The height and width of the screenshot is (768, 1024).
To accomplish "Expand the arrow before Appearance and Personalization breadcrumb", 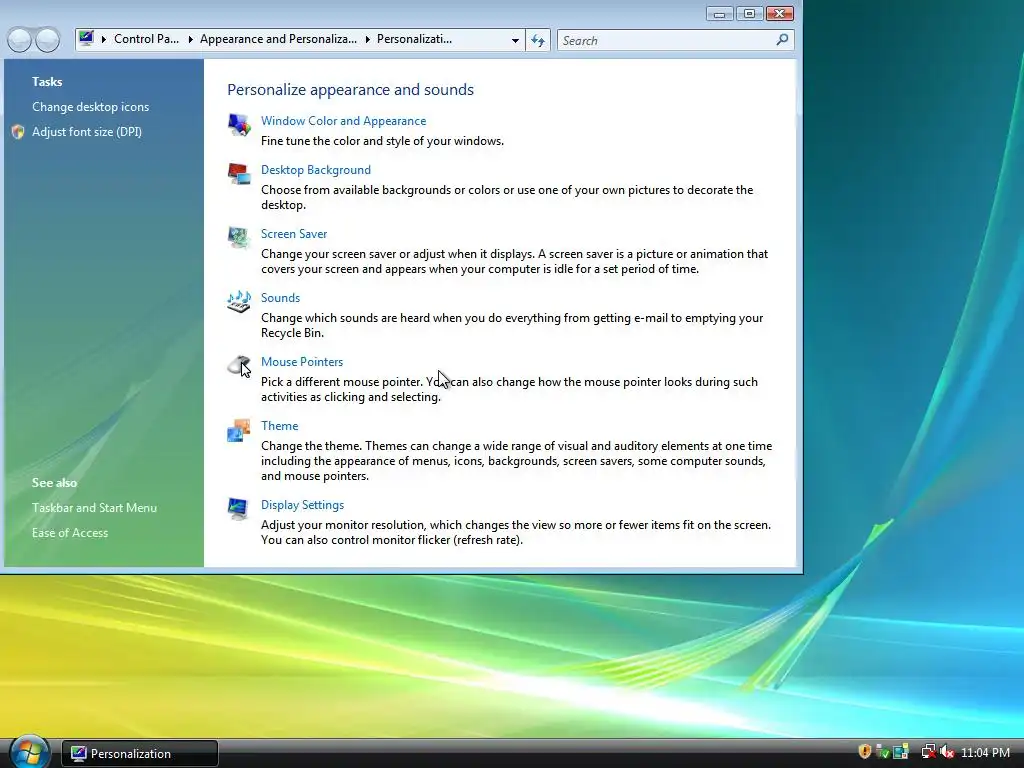I will (190, 40).
